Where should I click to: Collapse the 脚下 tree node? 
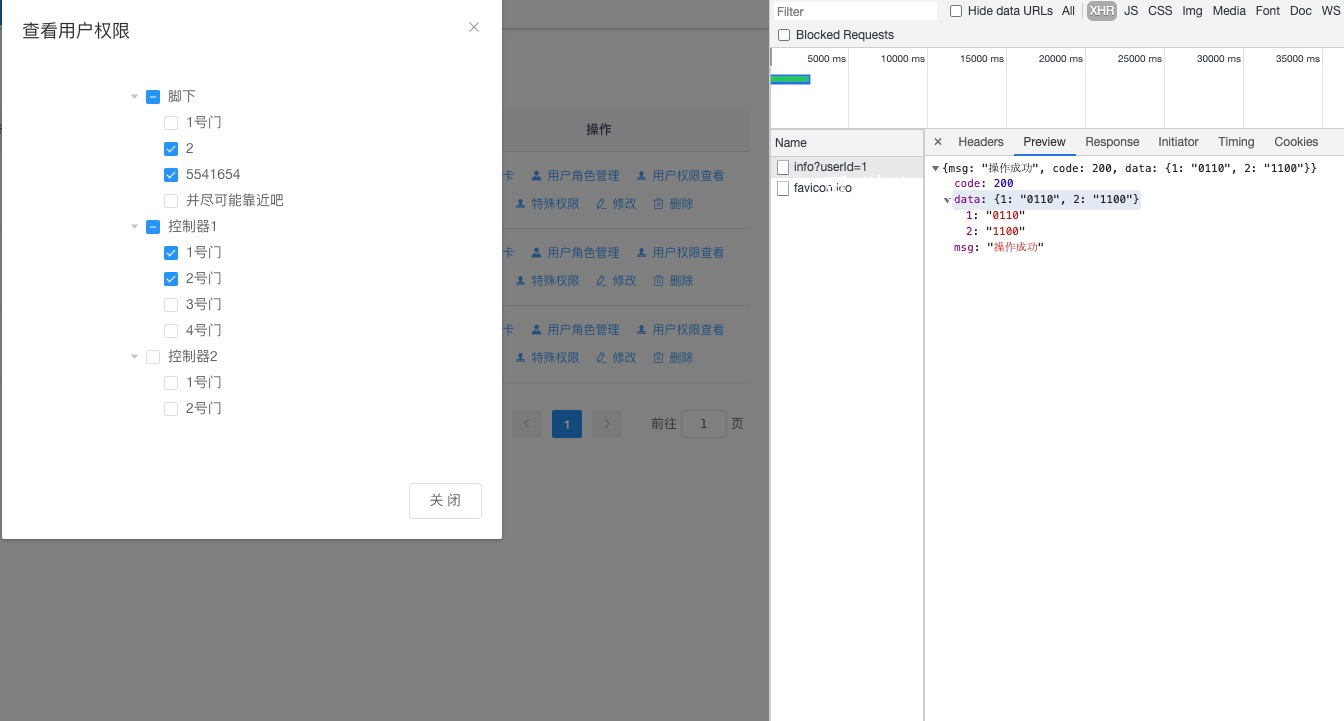[x=135, y=97]
